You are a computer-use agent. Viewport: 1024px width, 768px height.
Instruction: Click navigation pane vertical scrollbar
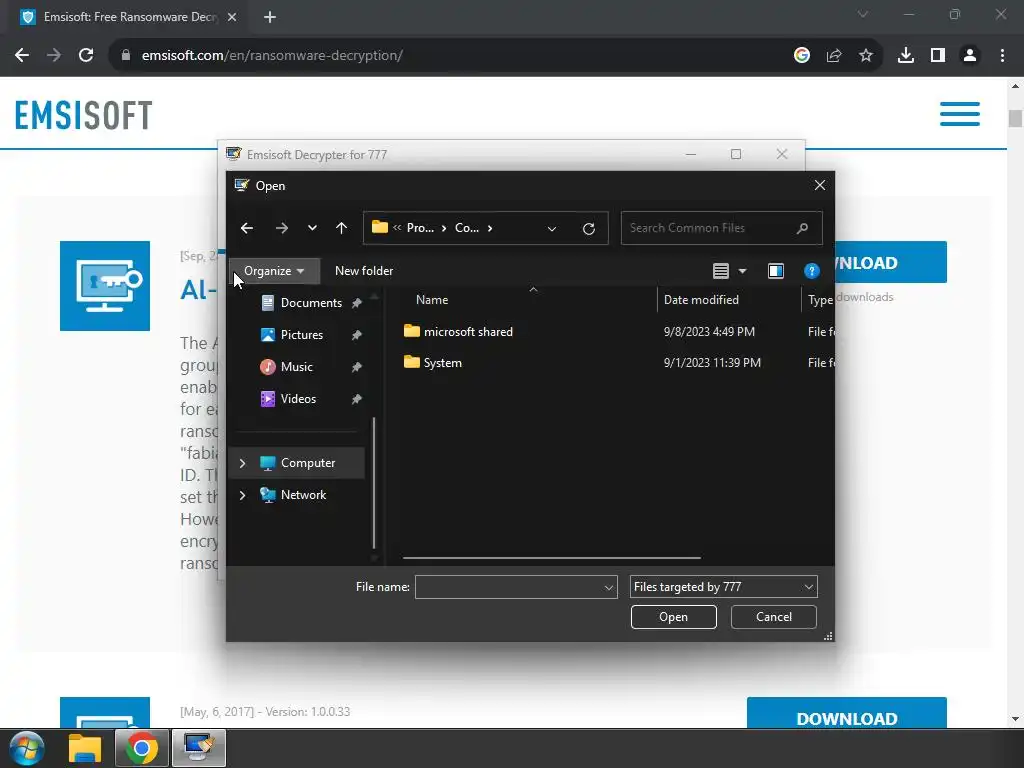click(374, 483)
